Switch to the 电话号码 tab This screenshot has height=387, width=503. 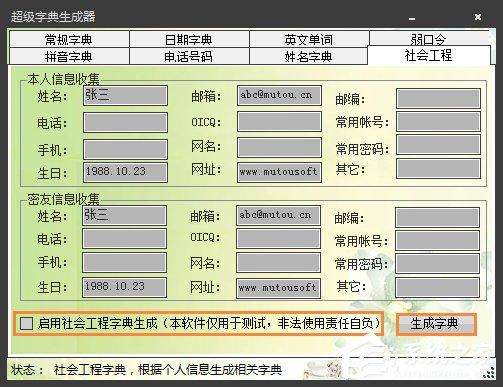pos(189,56)
